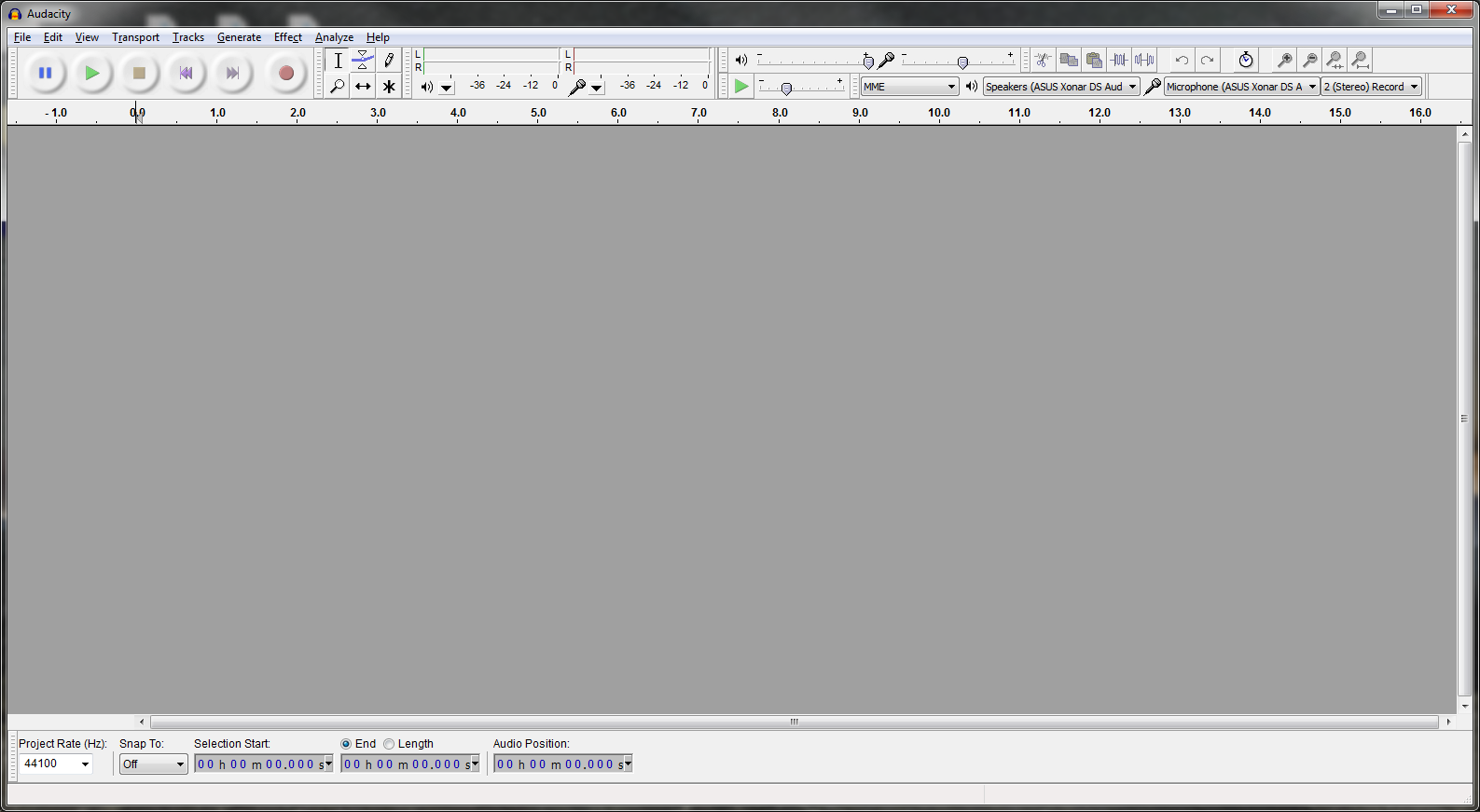
Task: Click the Play-at-speed green arrow
Action: pos(741,86)
